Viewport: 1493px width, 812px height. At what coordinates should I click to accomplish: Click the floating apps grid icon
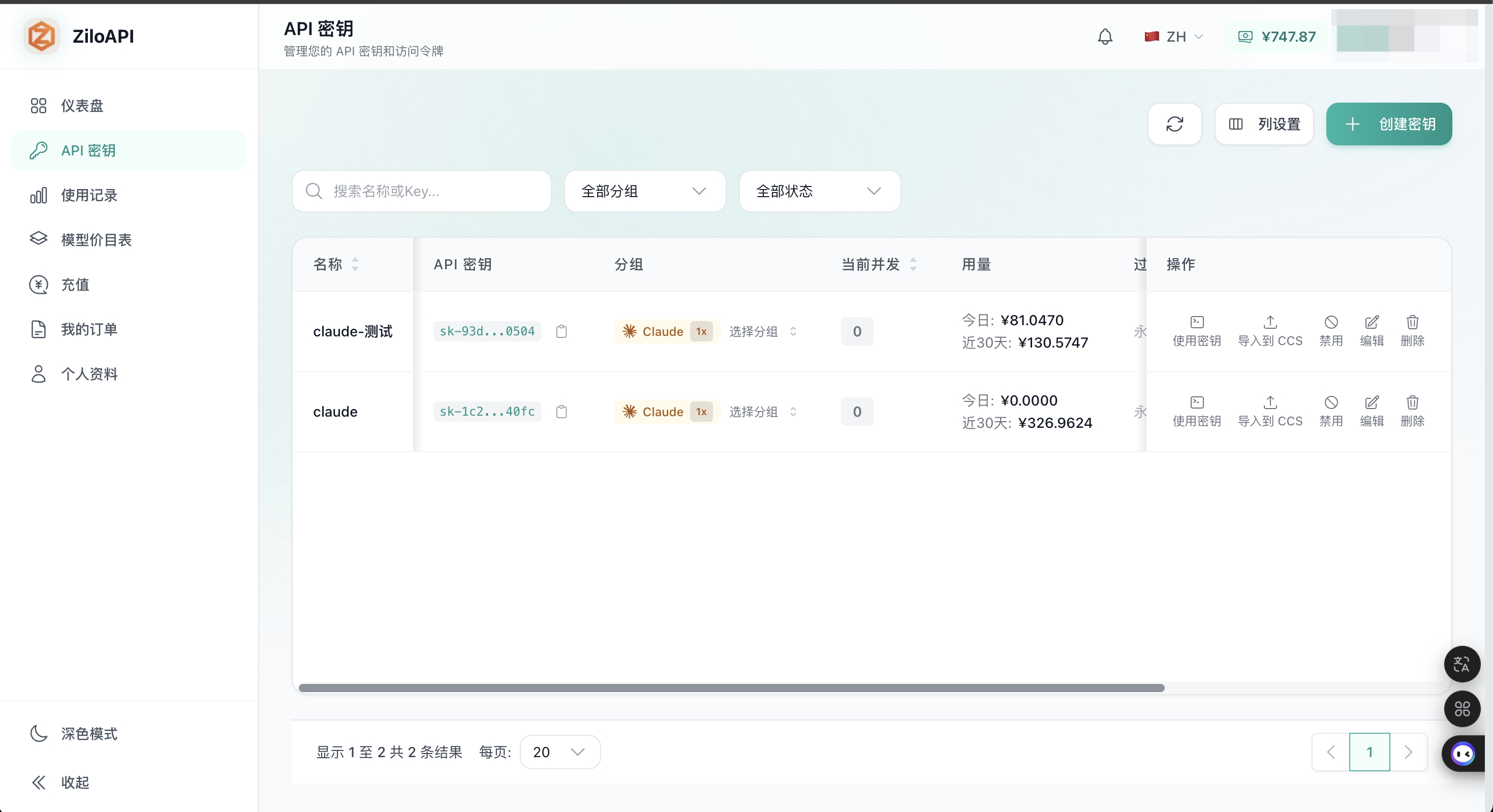pyautogui.click(x=1461, y=709)
